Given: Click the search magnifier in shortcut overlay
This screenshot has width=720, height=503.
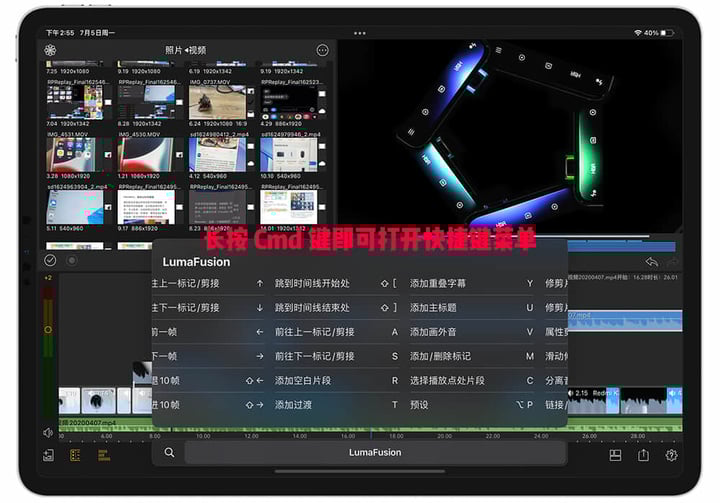Looking at the screenshot, I should tap(169, 452).
